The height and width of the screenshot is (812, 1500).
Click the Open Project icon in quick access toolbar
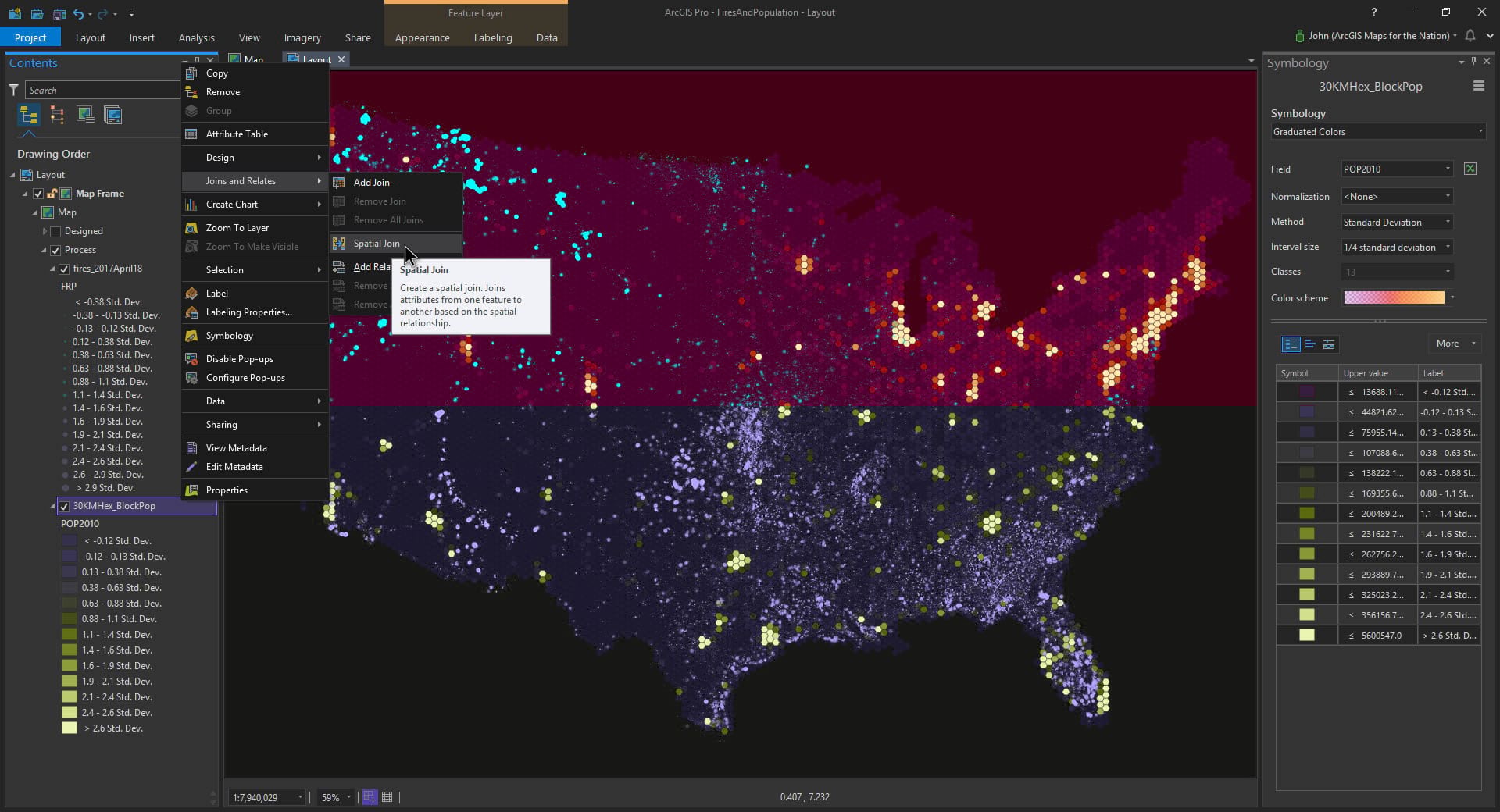pyautogui.click(x=37, y=13)
